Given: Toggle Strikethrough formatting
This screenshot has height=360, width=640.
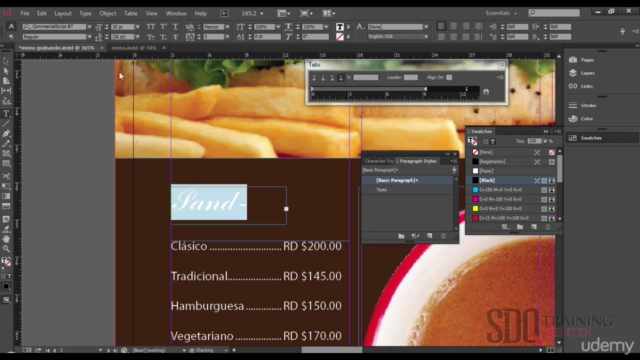Looking at the screenshot, I should coord(175,37).
